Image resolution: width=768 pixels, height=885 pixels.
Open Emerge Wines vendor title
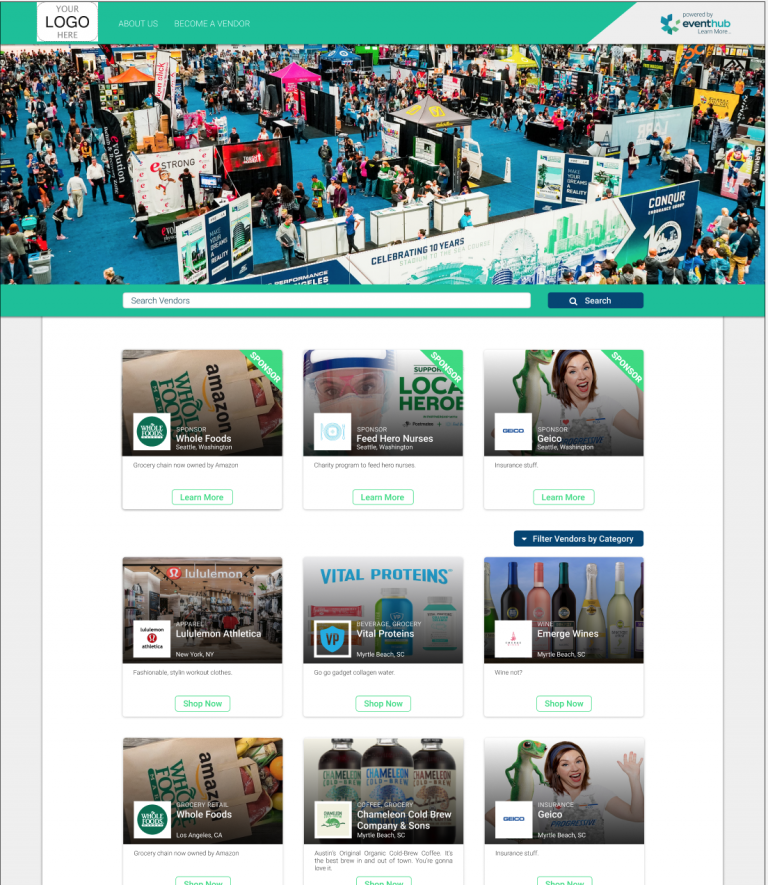568,634
